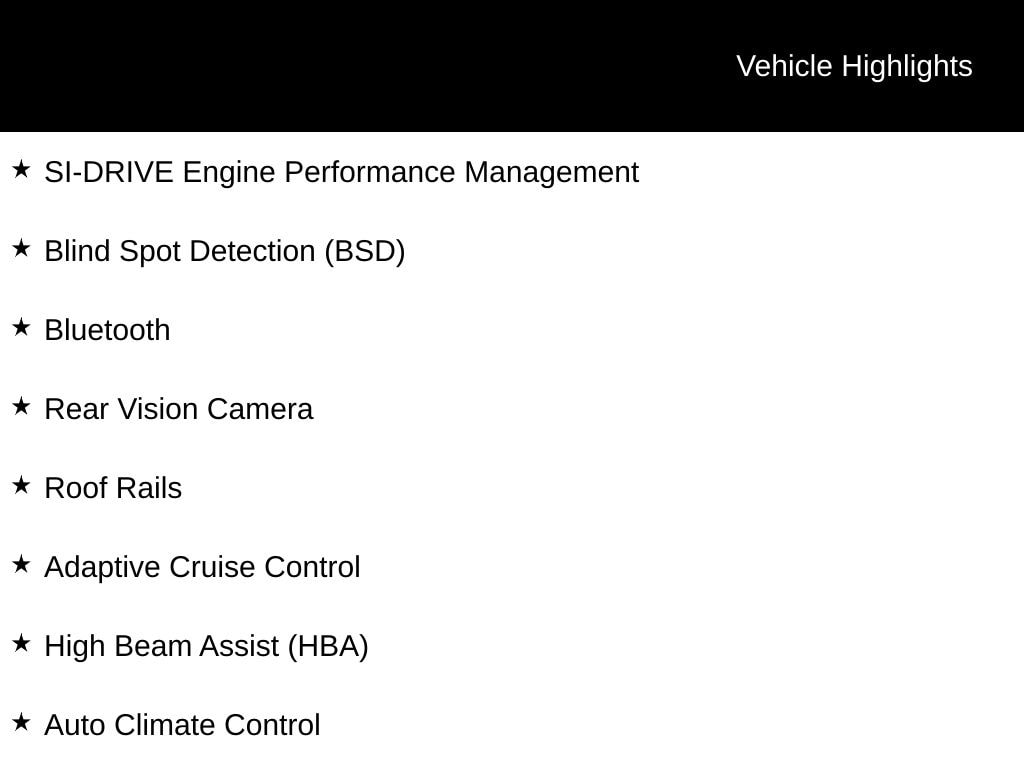Click the star bullet before Rear Vision Camera
Image resolution: width=1024 pixels, height=768 pixels.
click(21, 407)
